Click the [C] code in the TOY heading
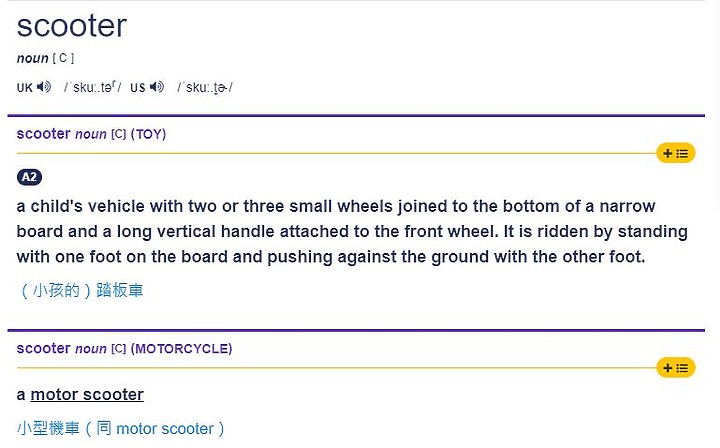720x448 pixels. pyautogui.click(x=118, y=134)
